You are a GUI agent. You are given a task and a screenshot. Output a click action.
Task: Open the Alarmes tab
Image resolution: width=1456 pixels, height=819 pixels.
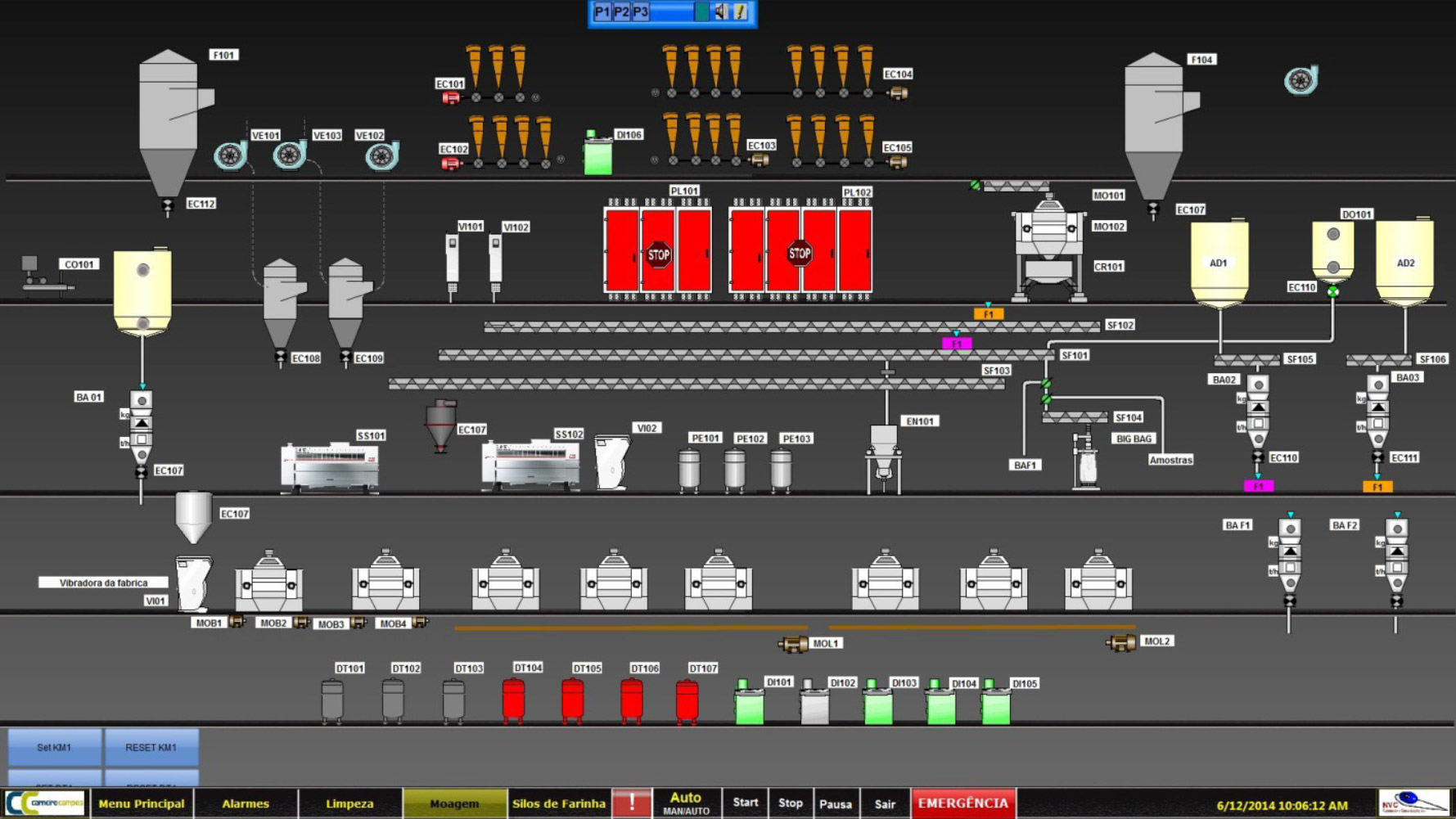246,803
